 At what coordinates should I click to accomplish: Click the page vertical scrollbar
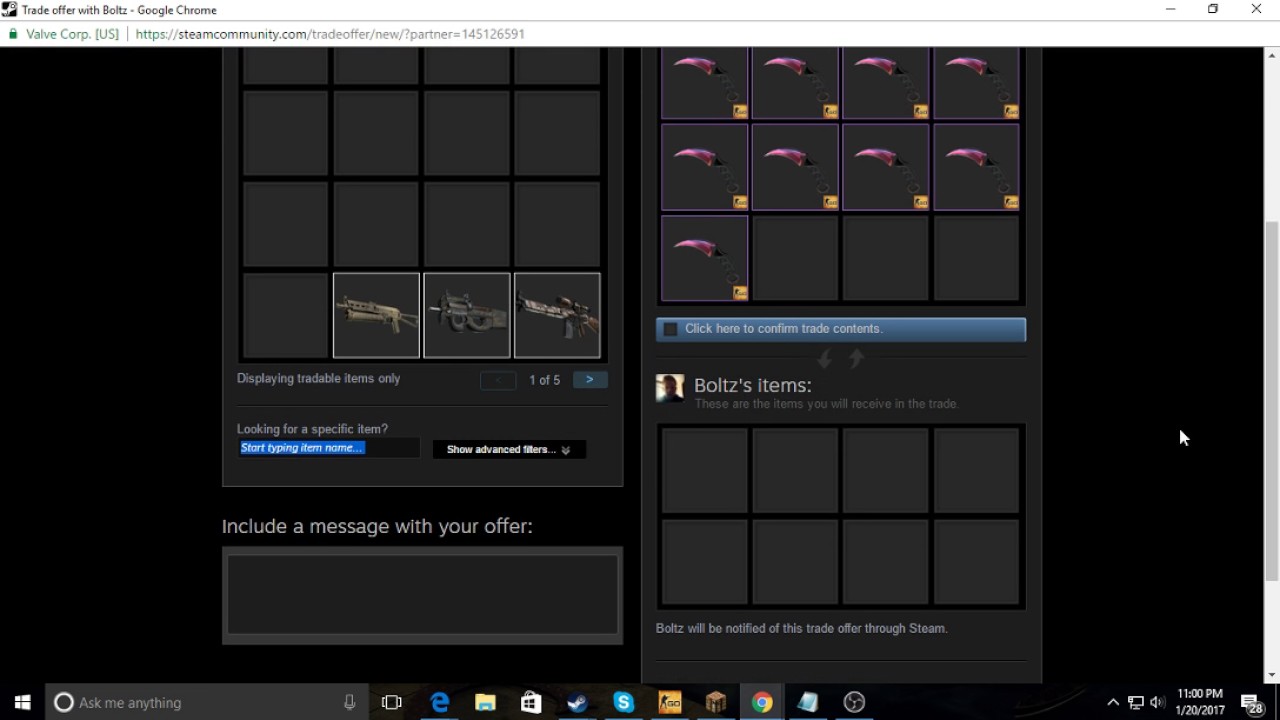pyautogui.click(x=1272, y=400)
